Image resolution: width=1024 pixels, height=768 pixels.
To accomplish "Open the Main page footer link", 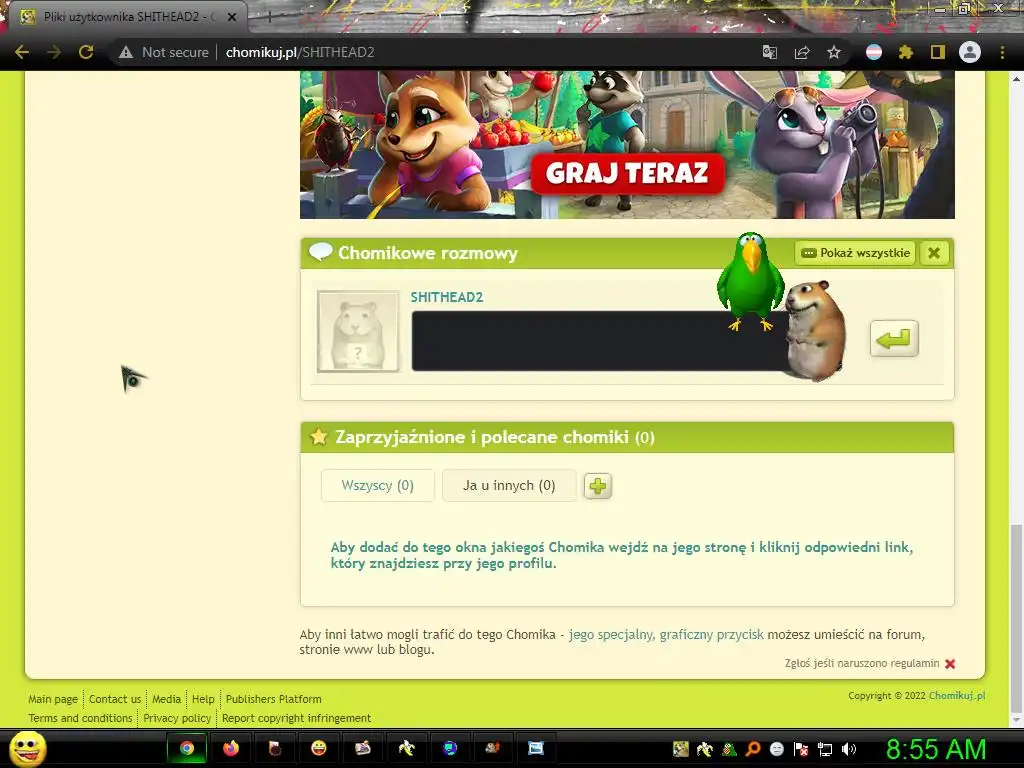I will click(x=53, y=699).
